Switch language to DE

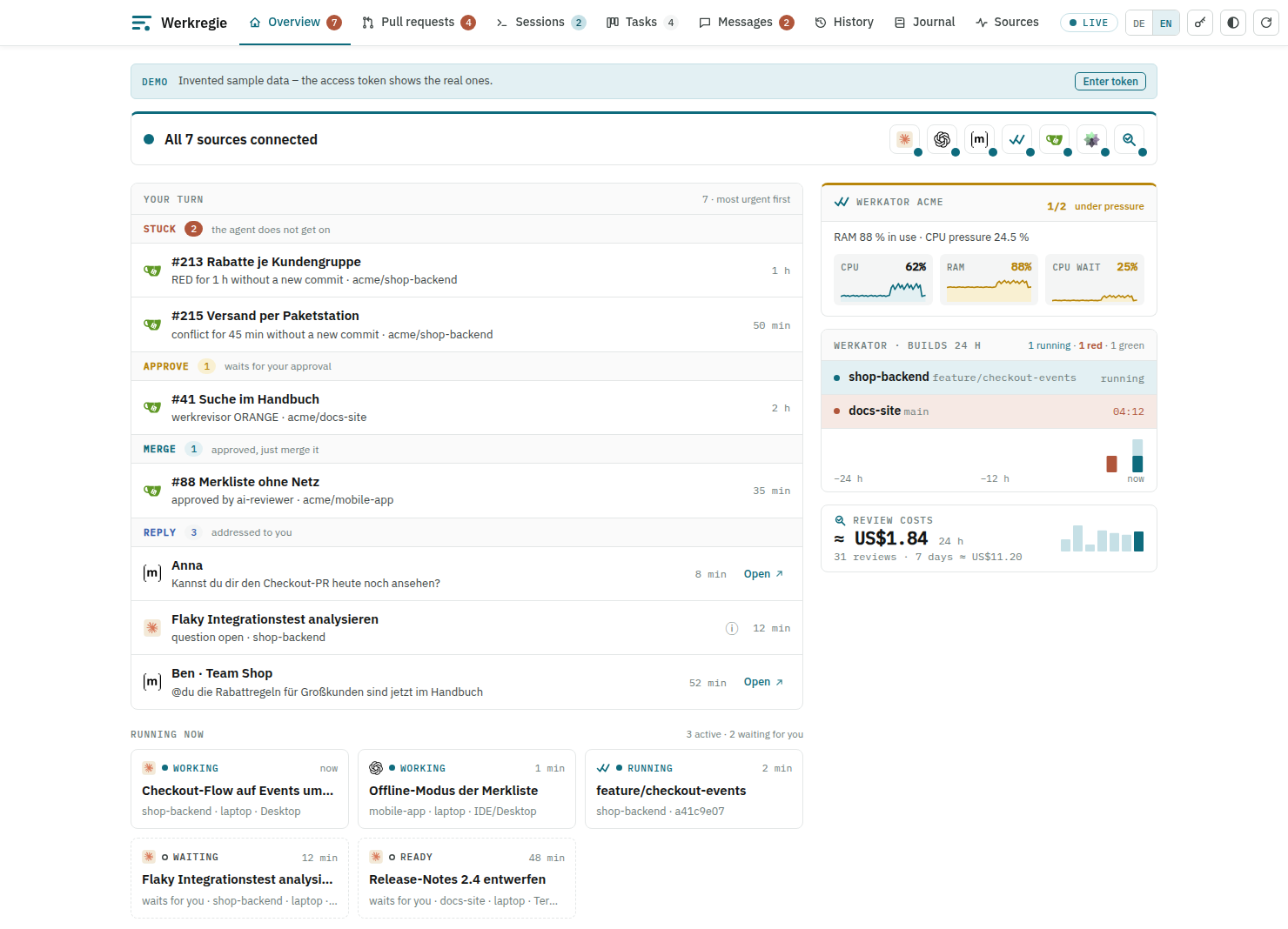pos(1139,23)
